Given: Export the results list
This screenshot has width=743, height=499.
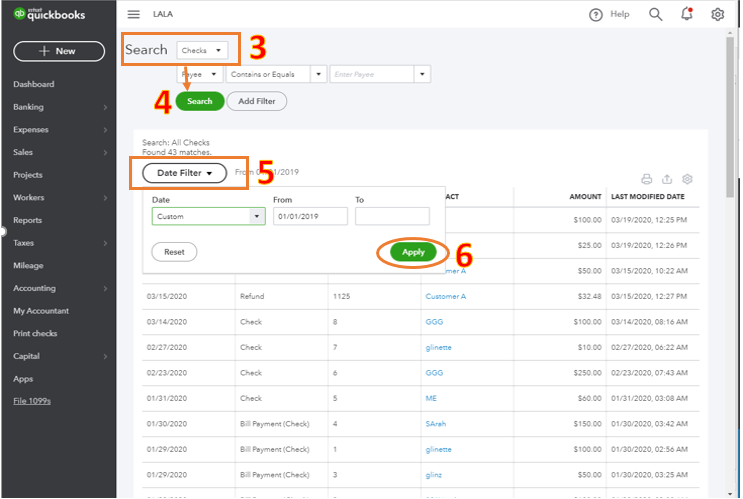Looking at the screenshot, I should coord(667,179).
